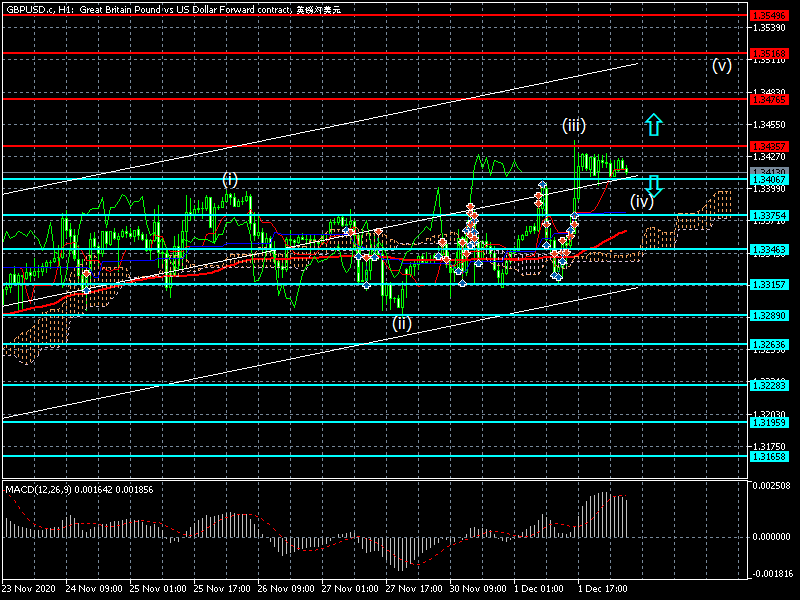Viewport: 800px width, 600px height.
Task: Click the cyan up arrow marker
Action: tap(653, 125)
